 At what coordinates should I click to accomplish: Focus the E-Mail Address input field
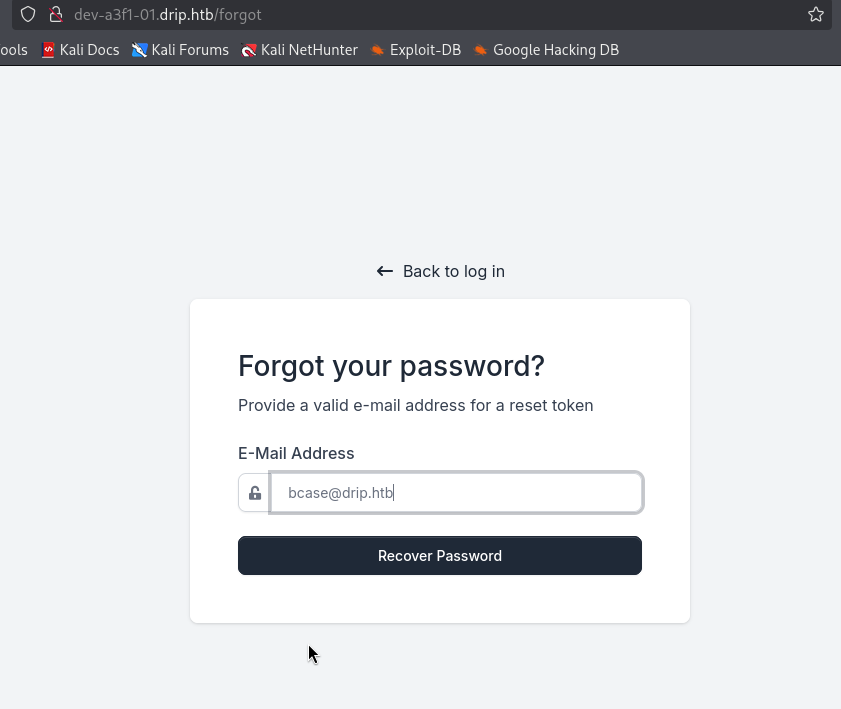(456, 493)
